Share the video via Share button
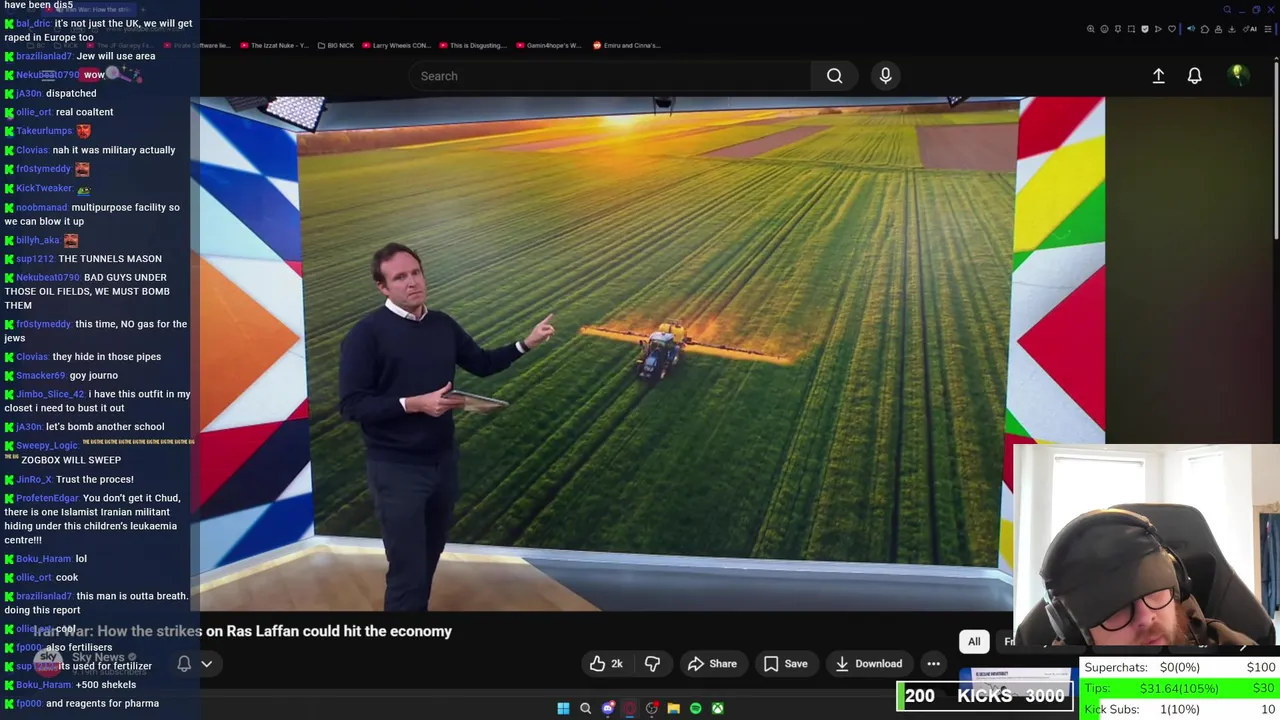The image size is (1280, 720). pos(712,663)
